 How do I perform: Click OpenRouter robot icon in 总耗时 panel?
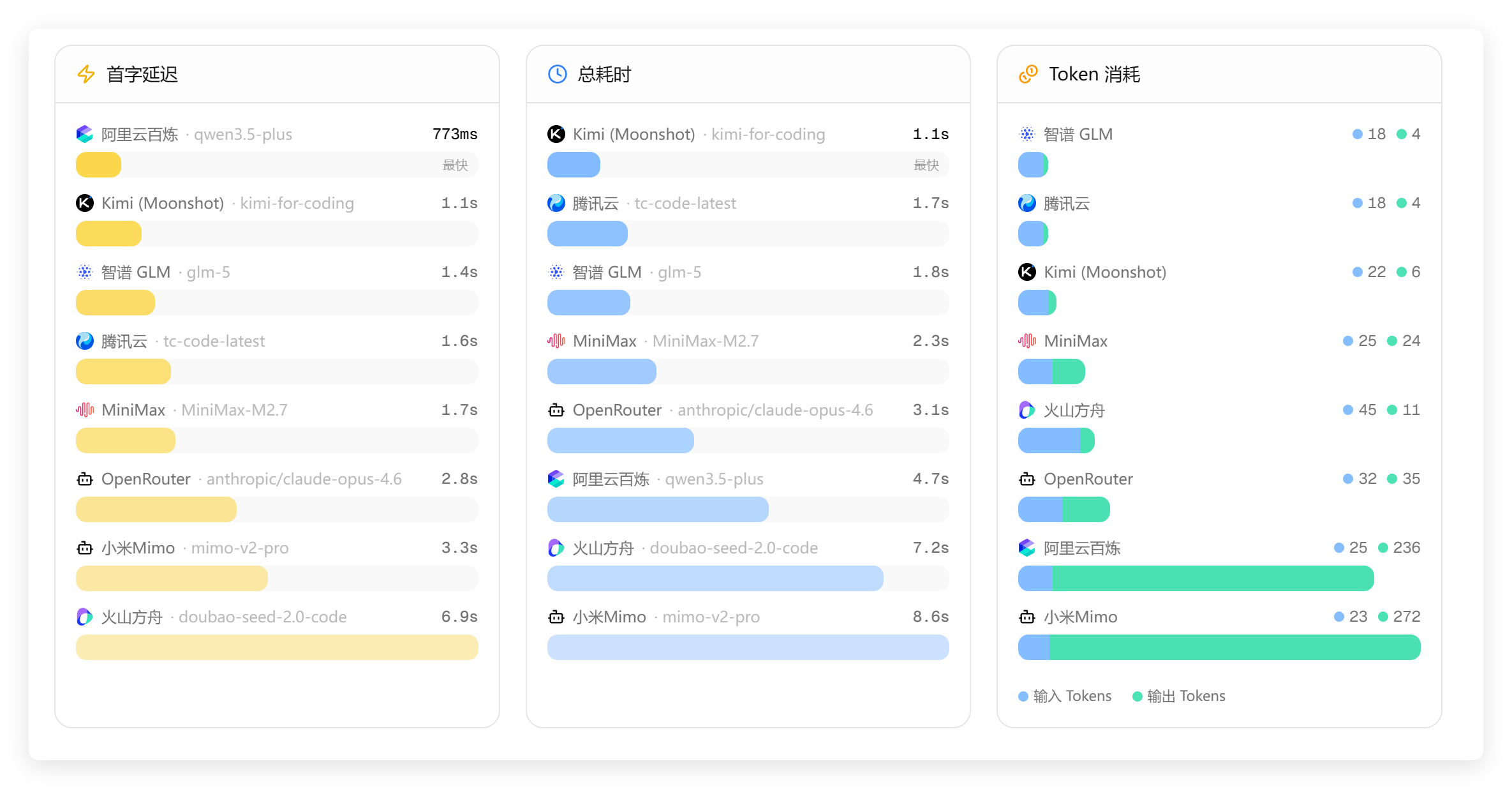click(556, 410)
